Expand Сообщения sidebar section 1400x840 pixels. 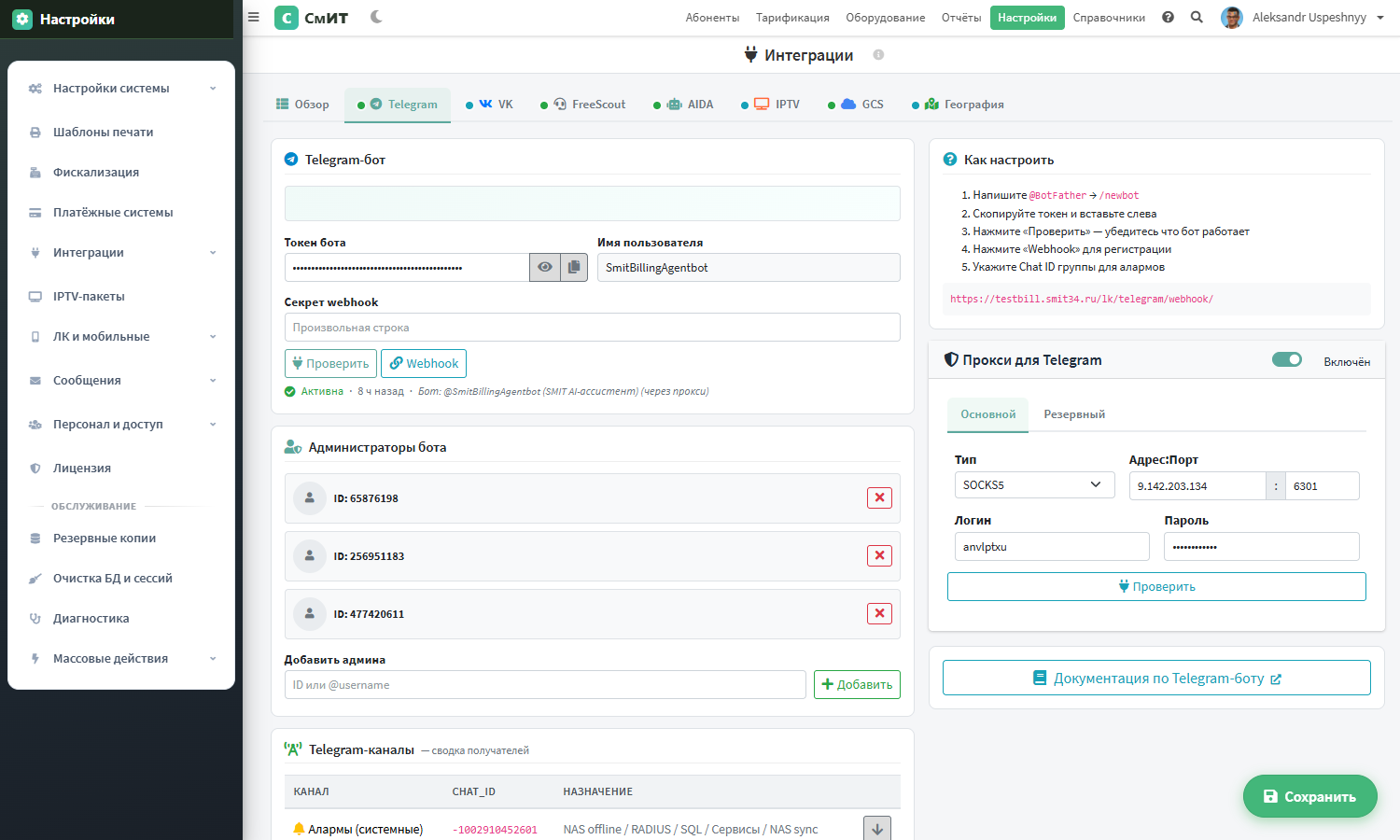[121, 381]
